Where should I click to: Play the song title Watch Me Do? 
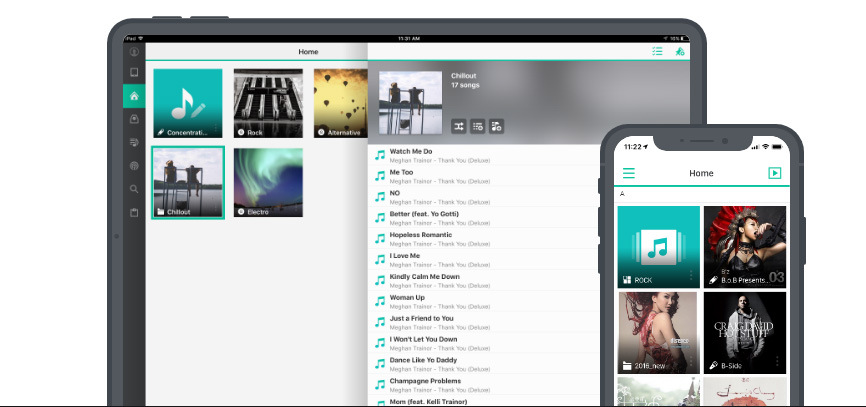coord(411,151)
